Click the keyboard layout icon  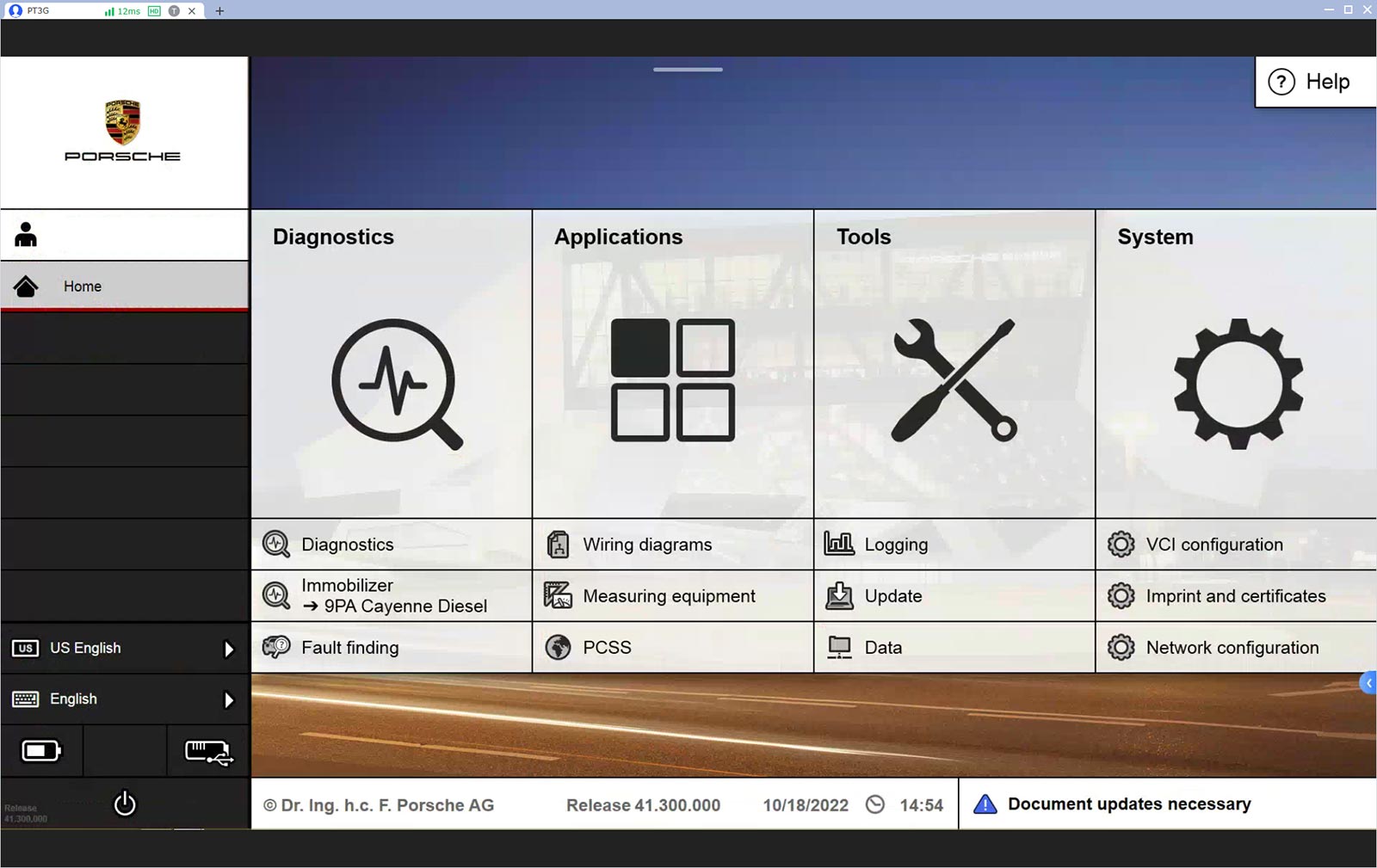coord(25,699)
